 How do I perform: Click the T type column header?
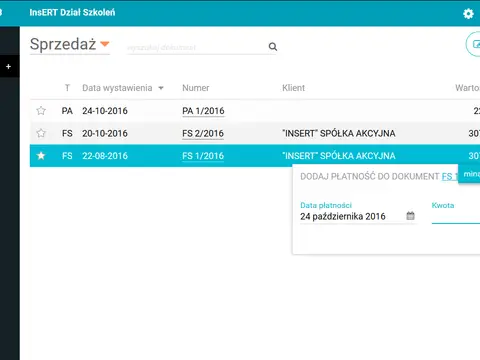pyautogui.click(x=67, y=88)
